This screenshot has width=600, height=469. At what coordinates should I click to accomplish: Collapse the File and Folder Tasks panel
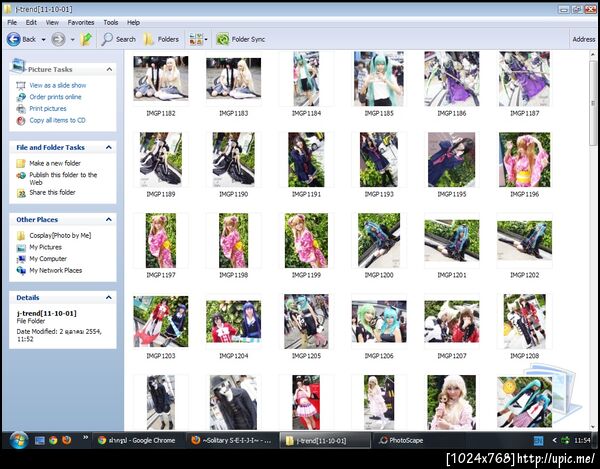pos(109,147)
